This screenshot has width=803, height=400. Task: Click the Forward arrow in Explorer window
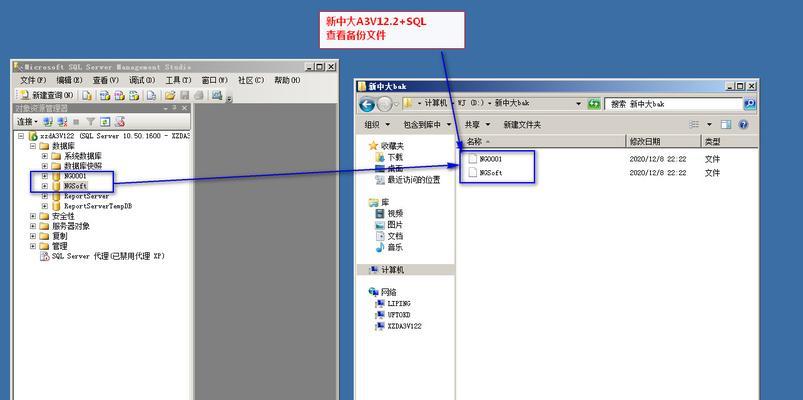coord(385,104)
